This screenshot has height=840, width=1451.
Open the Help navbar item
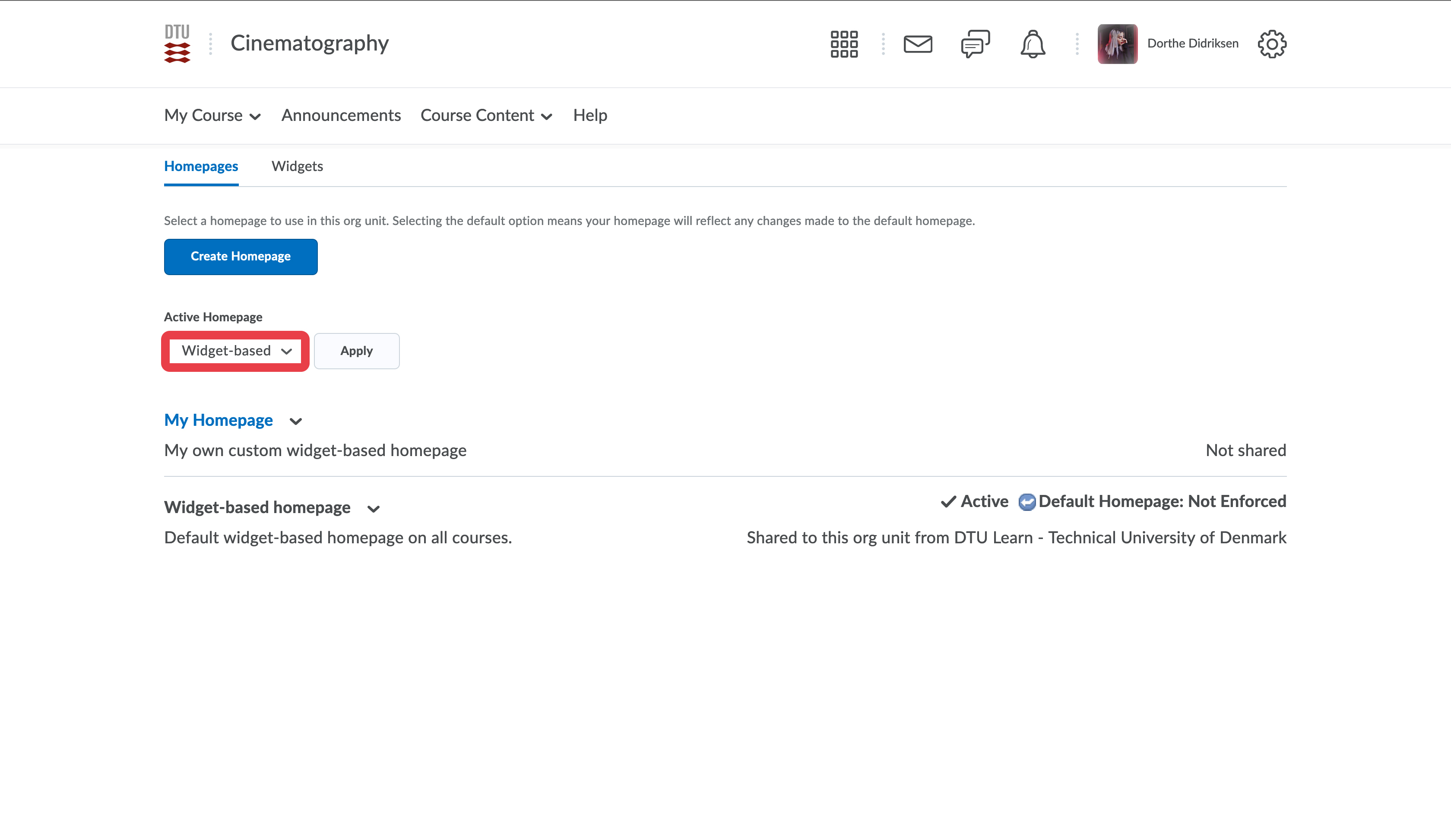click(x=589, y=116)
